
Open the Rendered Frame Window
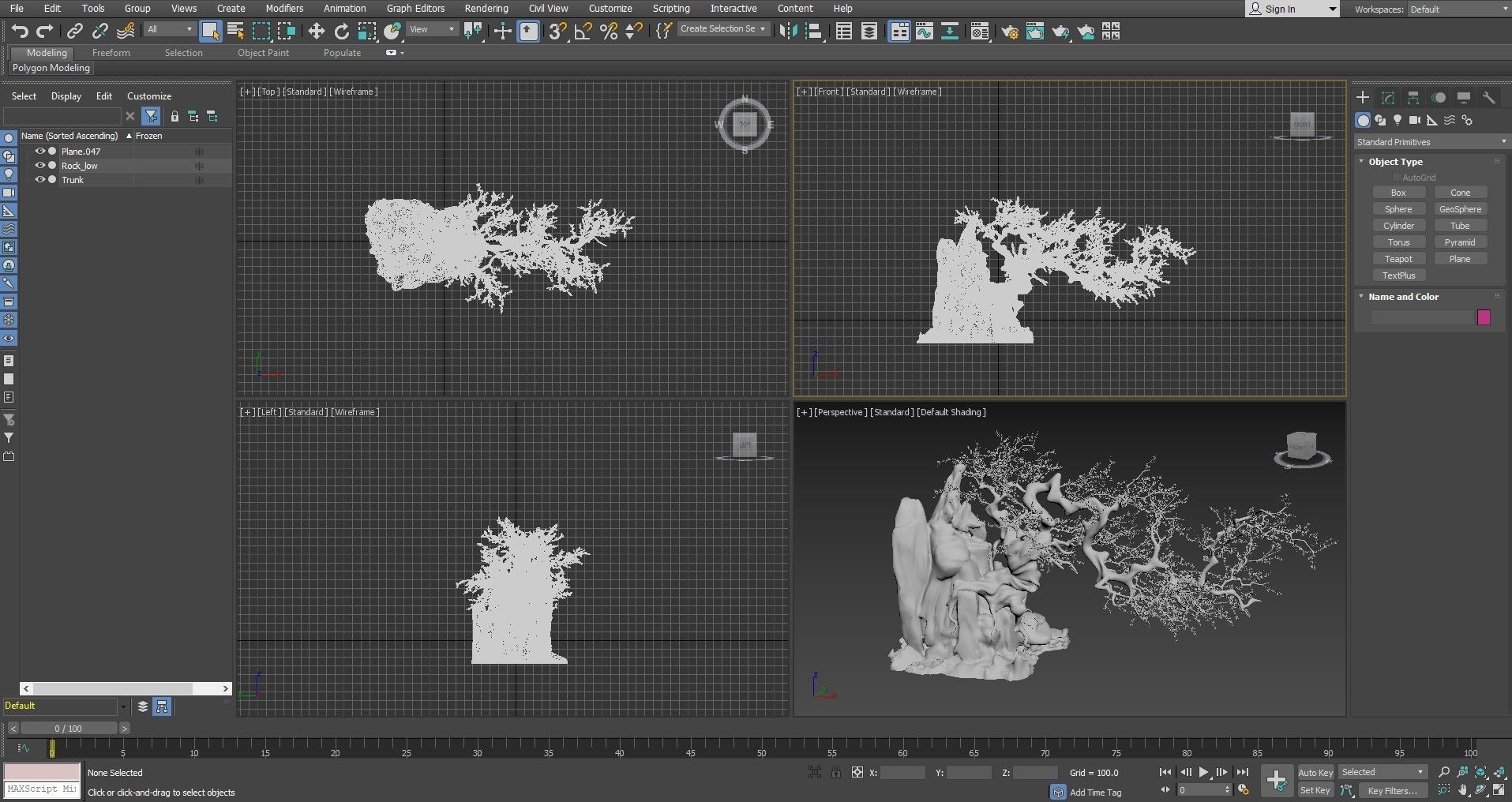point(1034,31)
